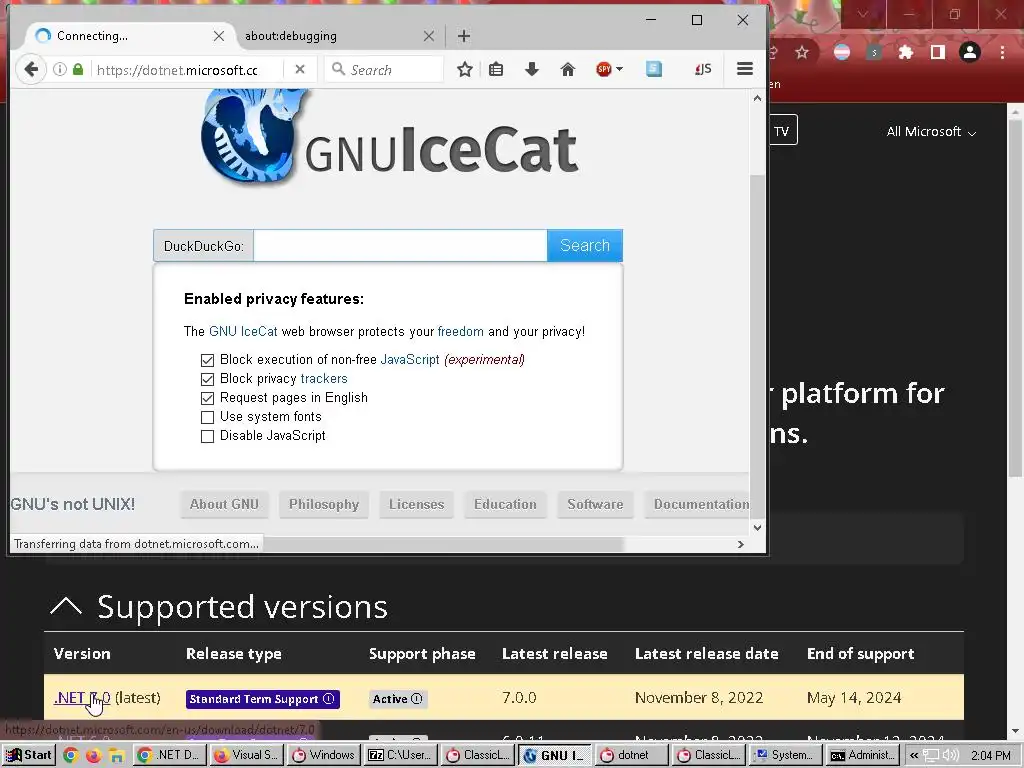Open the Education footer button
This screenshot has width=1024, height=768.
point(505,504)
